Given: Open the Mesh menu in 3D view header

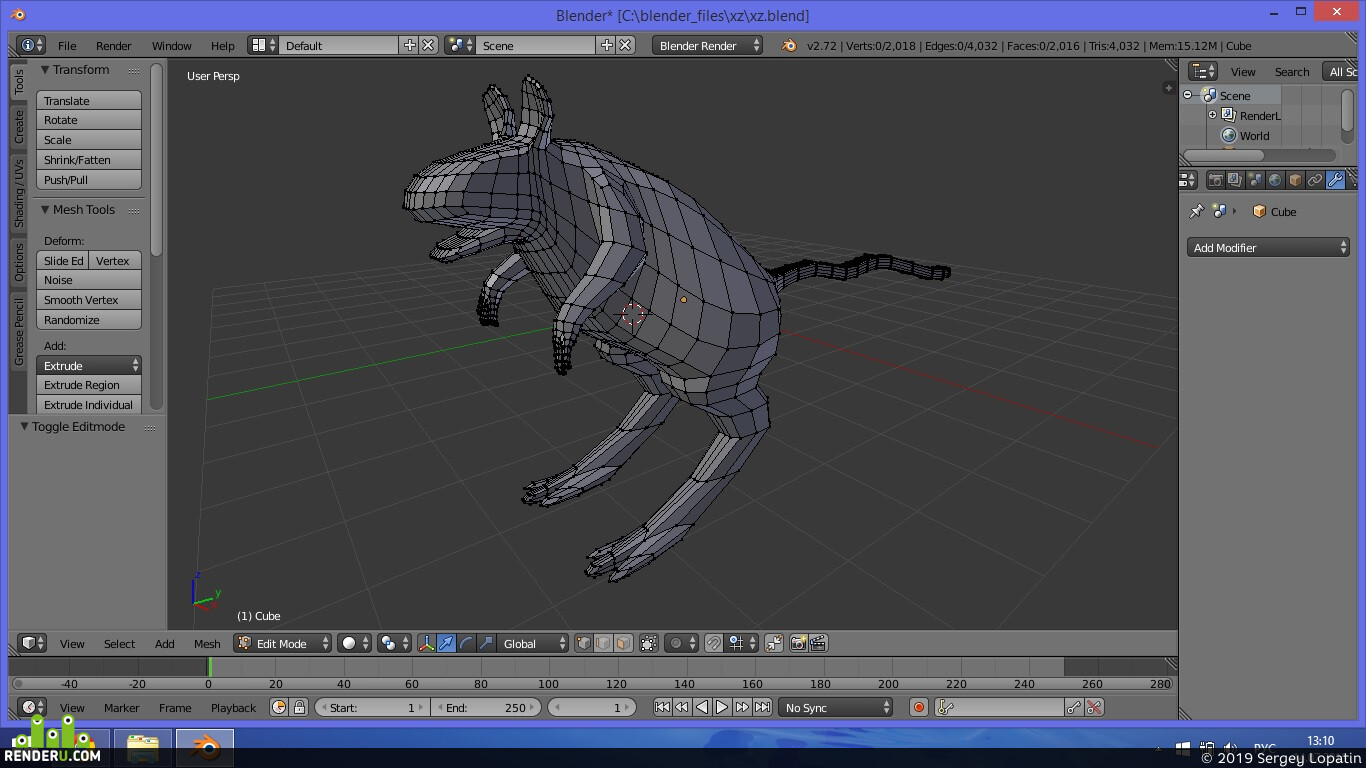Looking at the screenshot, I should [x=207, y=644].
